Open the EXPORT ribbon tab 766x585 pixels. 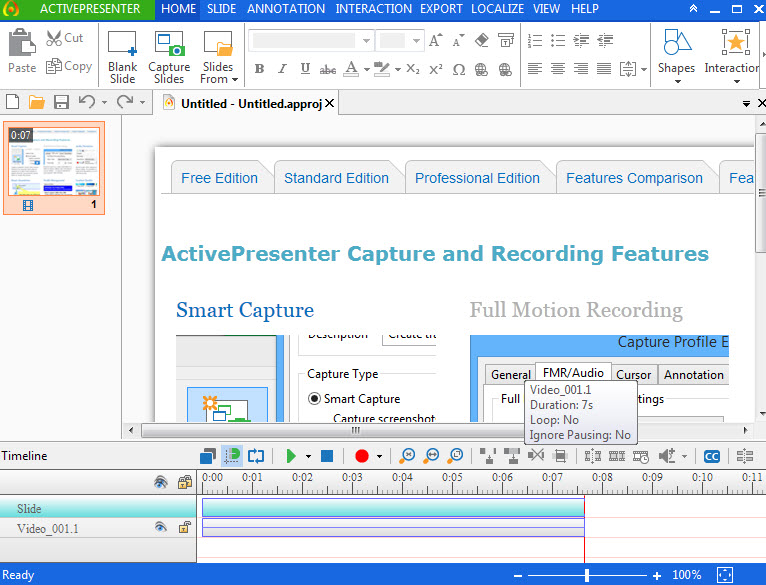tap(441, 9)
